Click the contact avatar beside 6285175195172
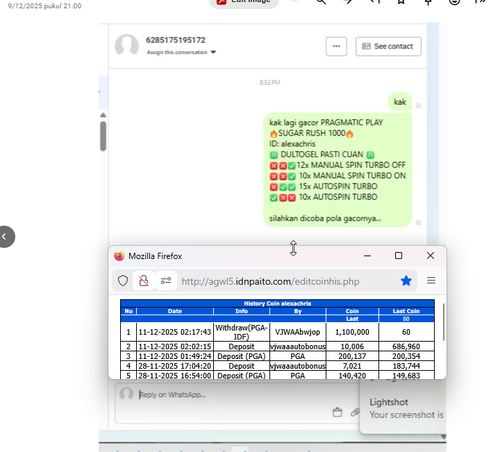This screenshot has width=500, height=452. [x=127, y=46]
